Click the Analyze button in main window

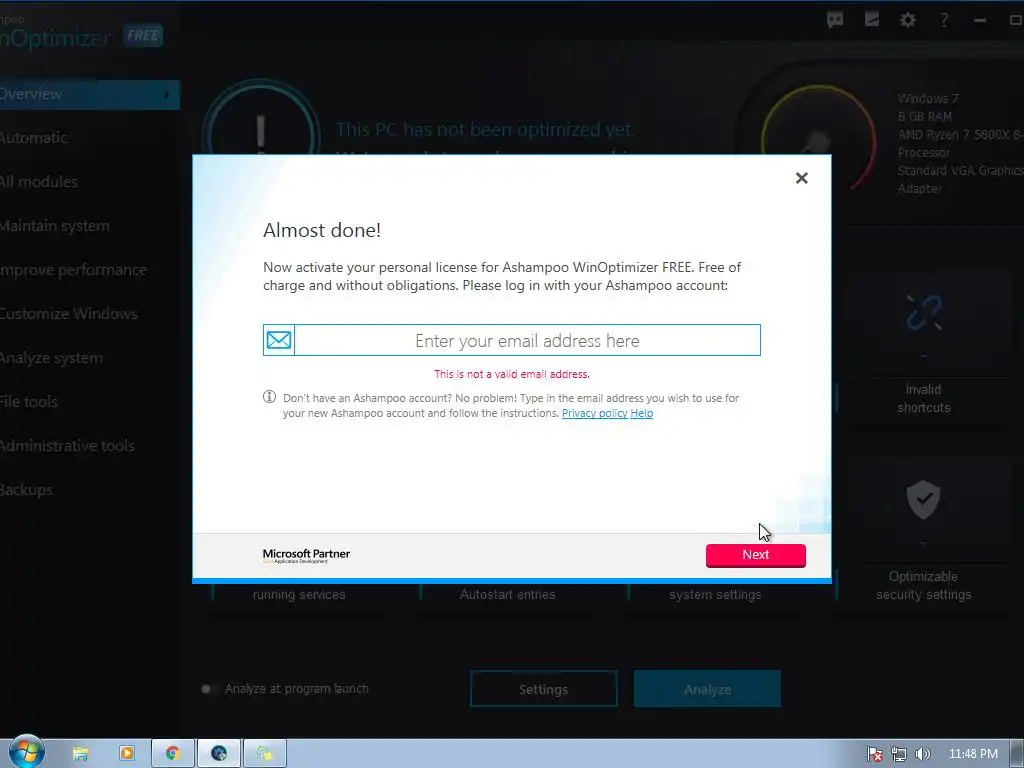[x=707, y=689]
